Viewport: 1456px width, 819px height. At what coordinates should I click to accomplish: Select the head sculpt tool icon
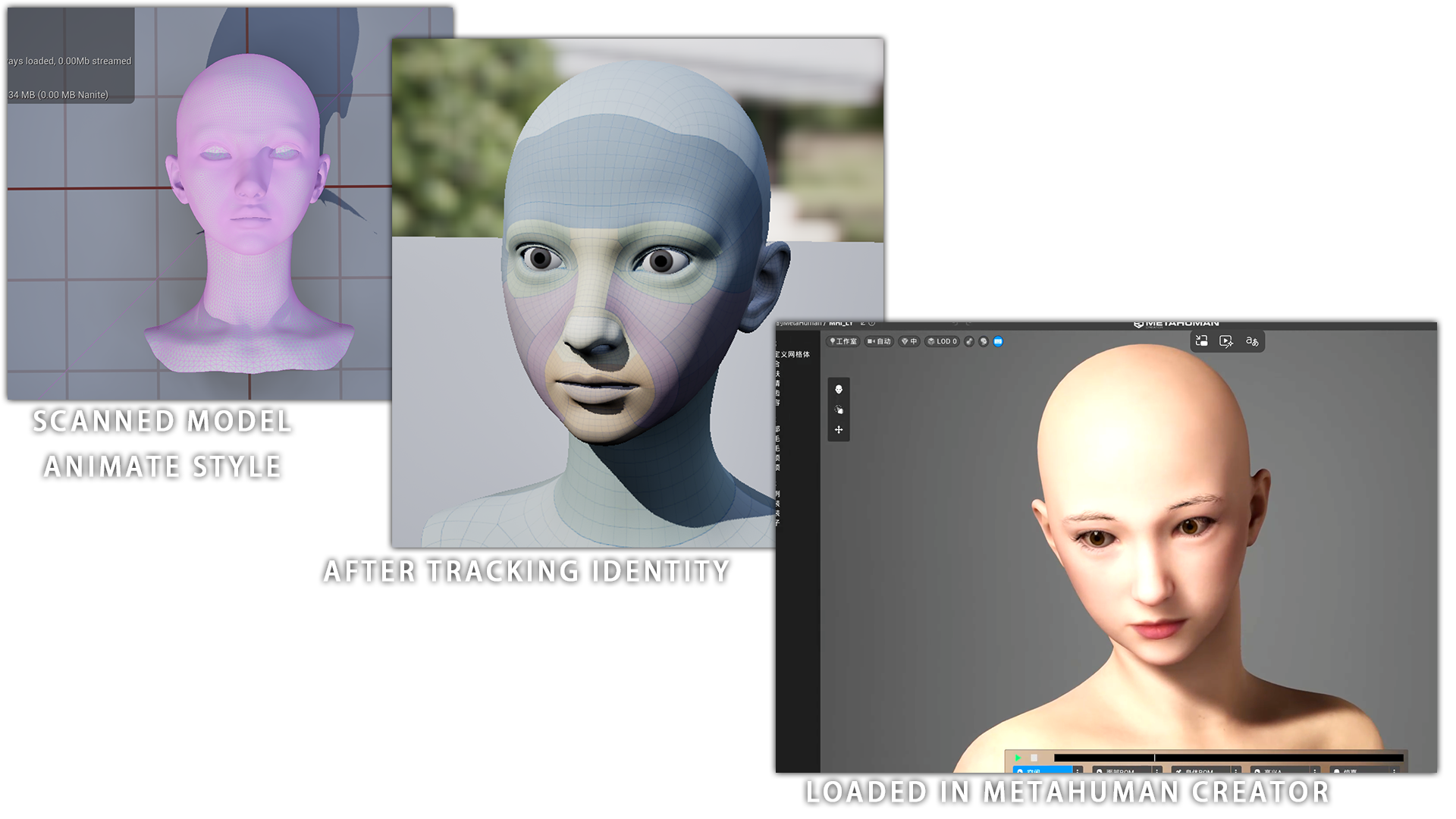click(x=839, y=389)
